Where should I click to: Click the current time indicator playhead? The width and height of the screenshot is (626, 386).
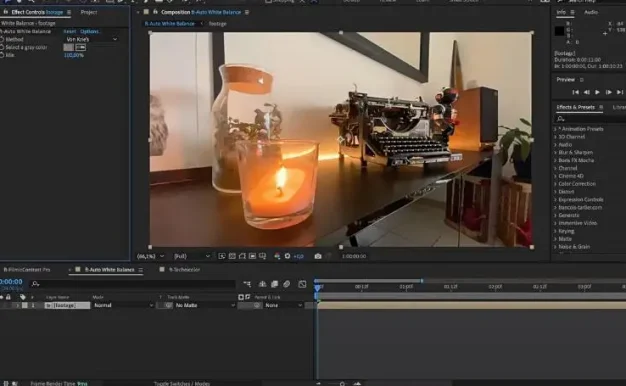coord(317,287)
